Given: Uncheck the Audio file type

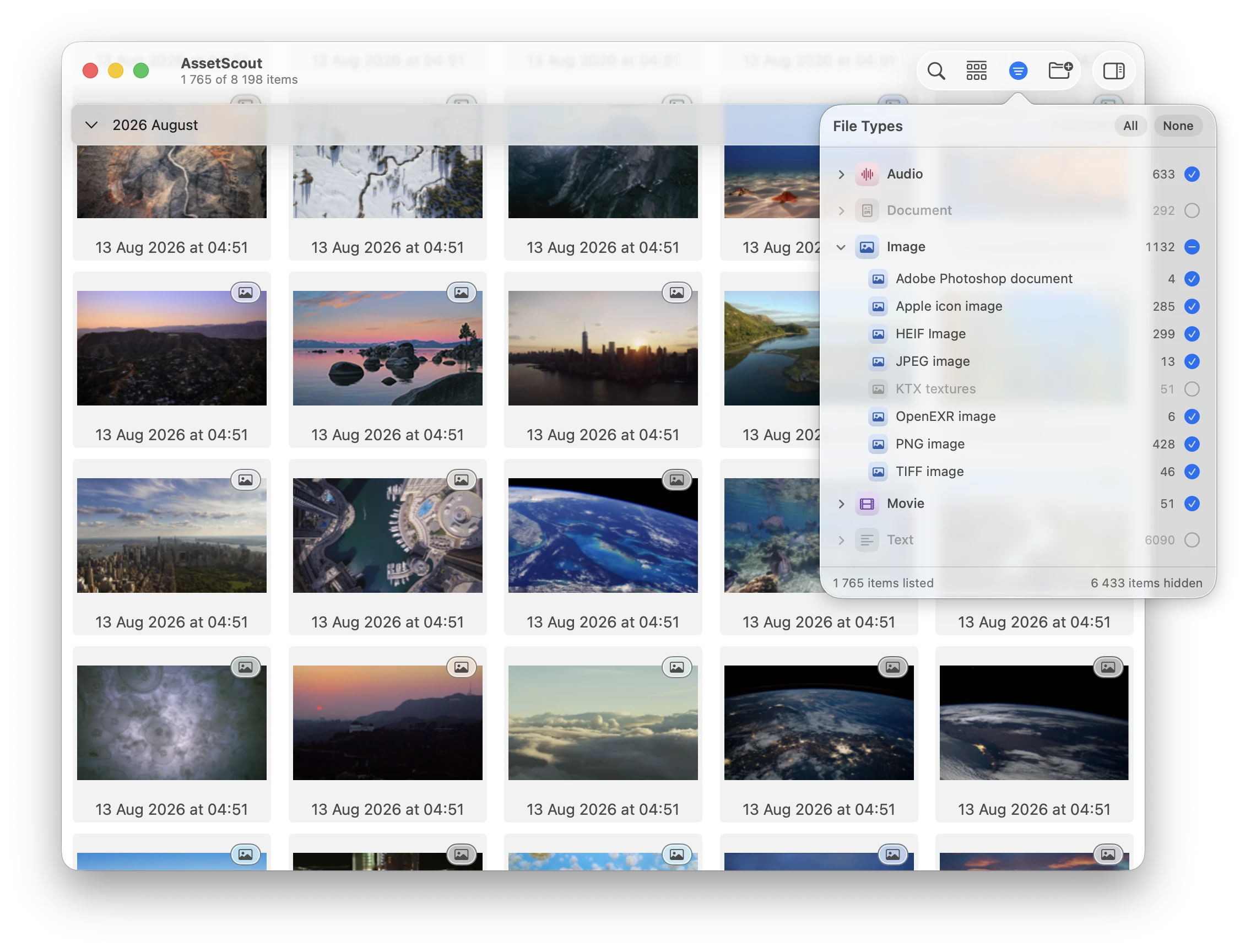Looking at the screenshot, I should tap(1192, 175).
